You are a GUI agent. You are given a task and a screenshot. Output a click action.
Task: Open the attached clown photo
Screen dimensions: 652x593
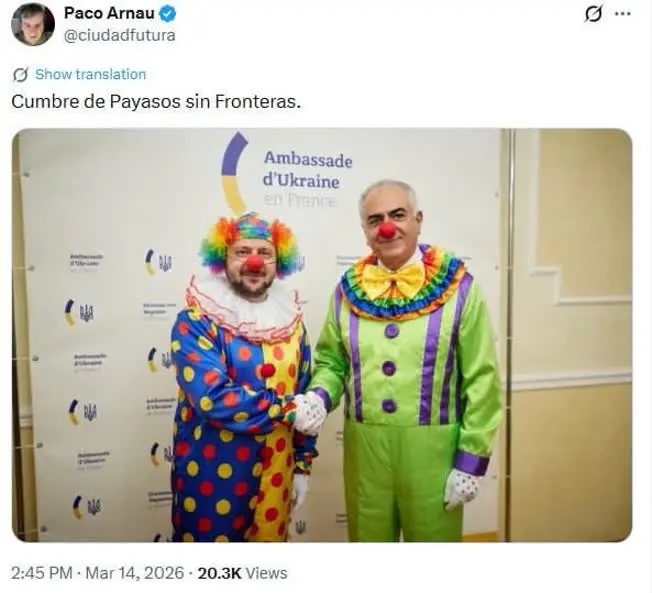322,335
